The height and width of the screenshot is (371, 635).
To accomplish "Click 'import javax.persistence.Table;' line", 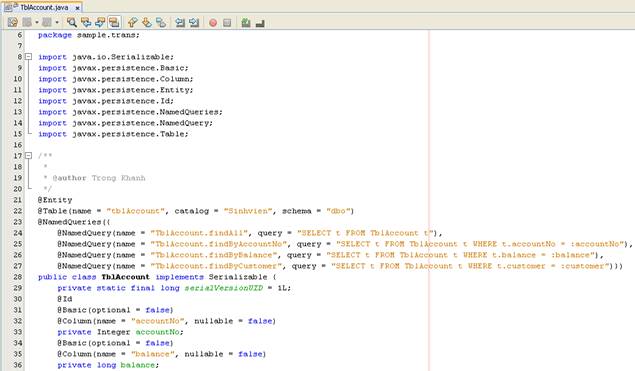I will [x=113, y=134].
